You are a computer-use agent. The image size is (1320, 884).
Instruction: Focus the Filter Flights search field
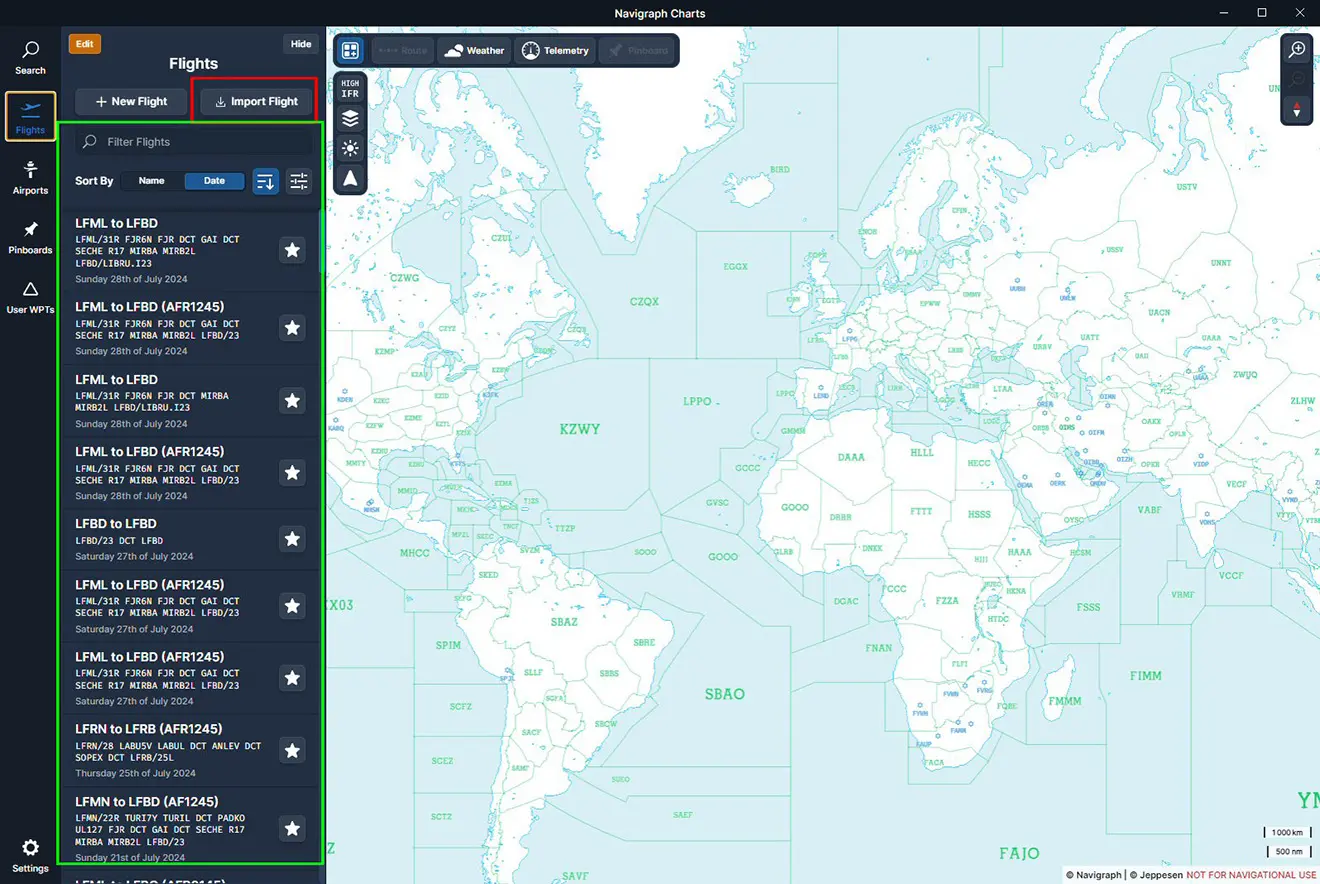point(194,142)
